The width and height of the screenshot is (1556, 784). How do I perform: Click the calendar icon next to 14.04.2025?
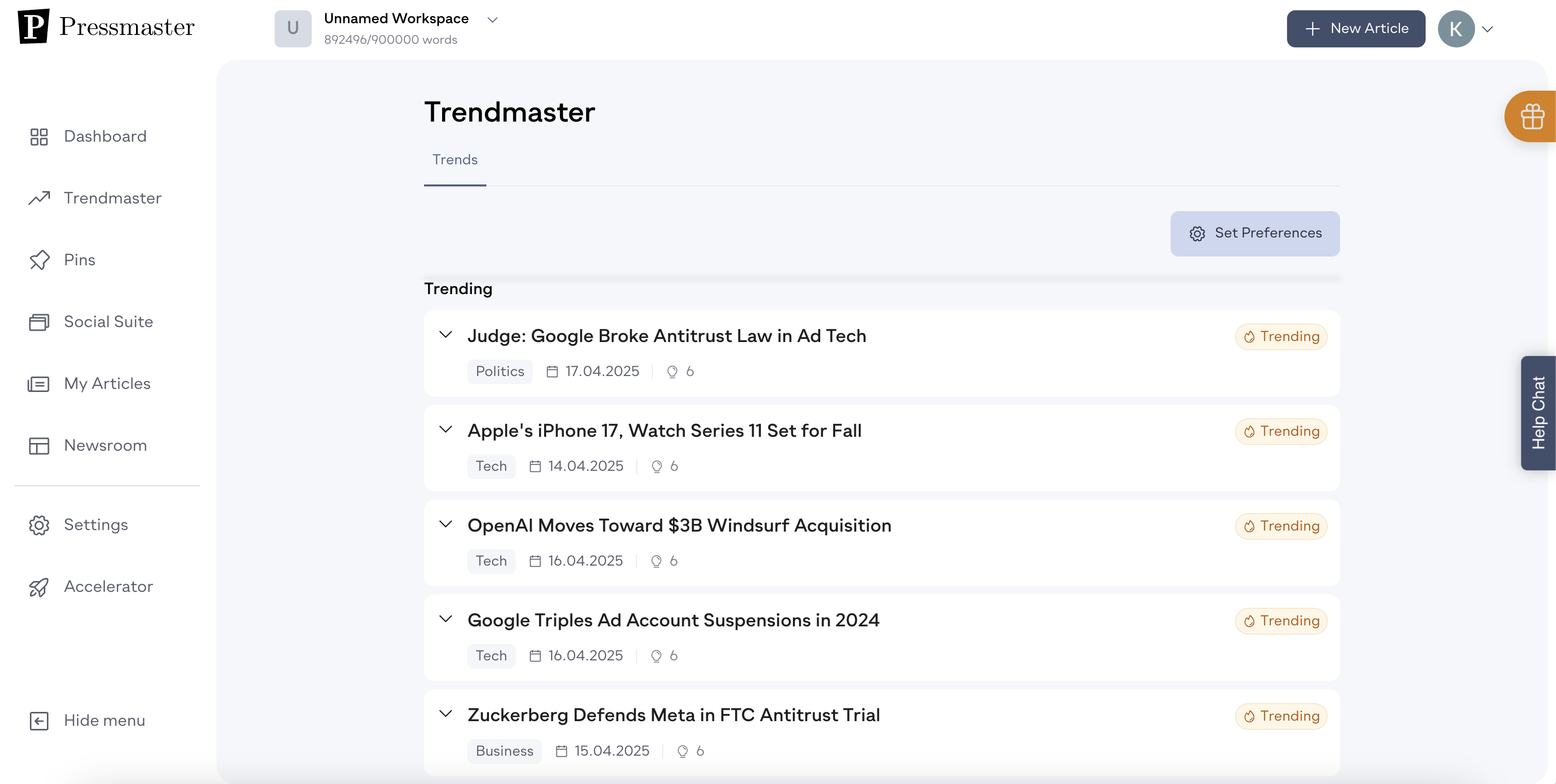pyautogui.click(x=535, y=466)
